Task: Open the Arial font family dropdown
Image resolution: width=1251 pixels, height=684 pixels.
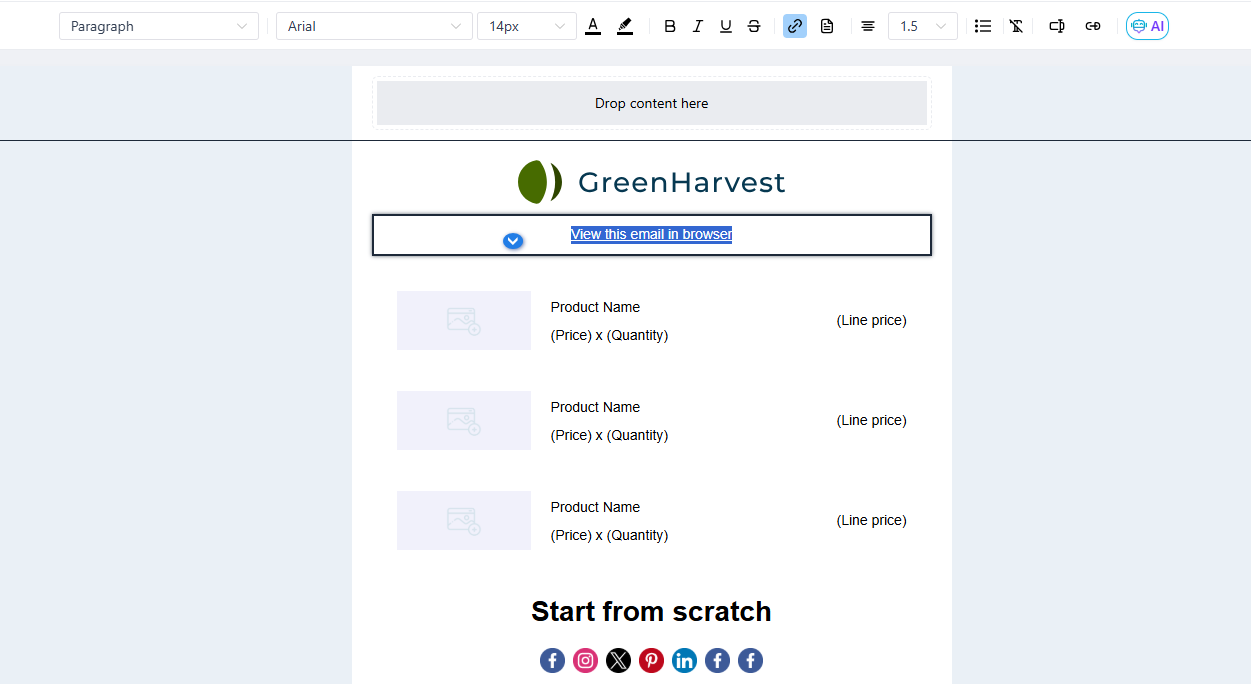Action: [x=374, y=26]
